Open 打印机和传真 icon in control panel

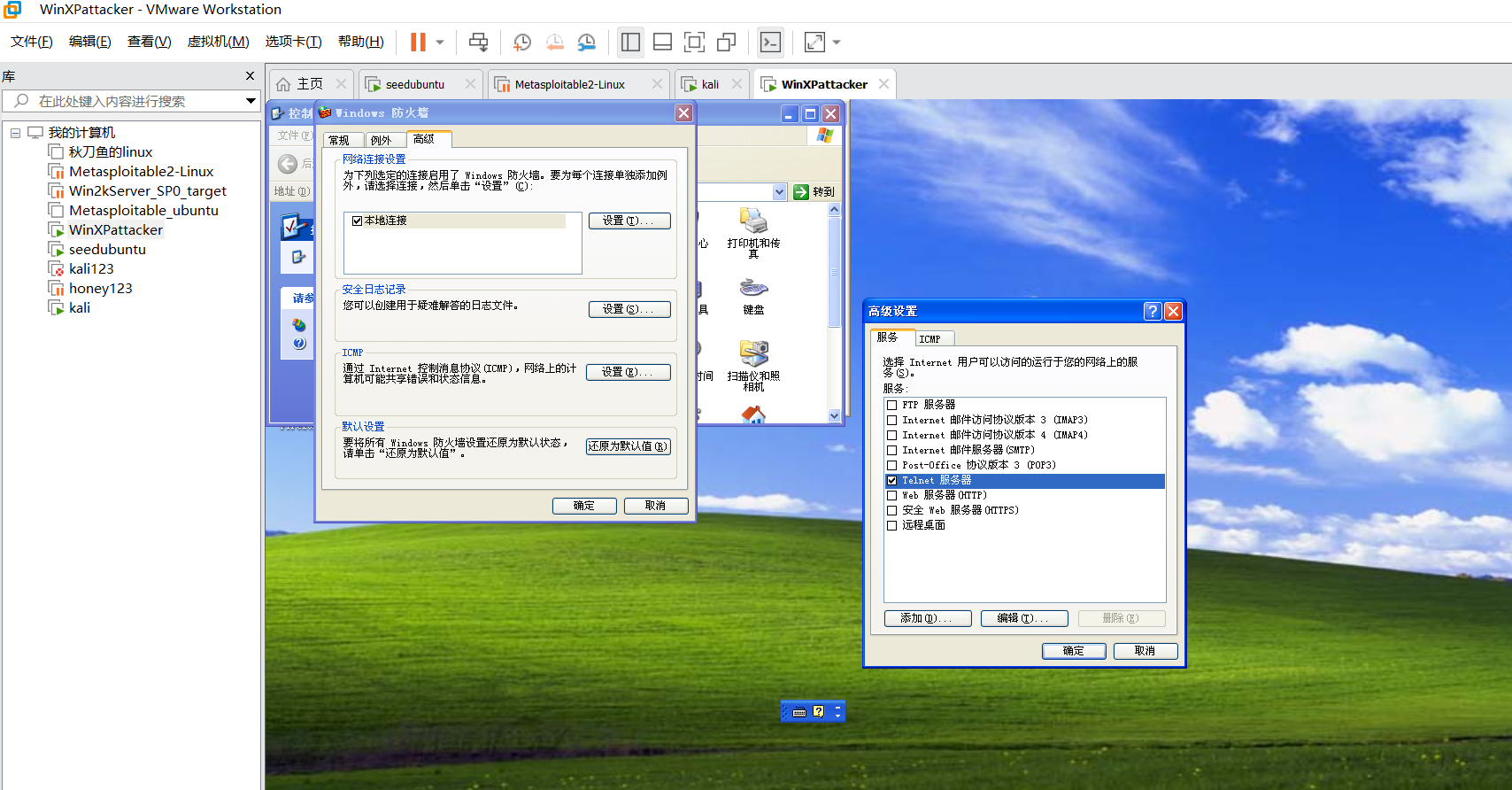tap(753, 232)
